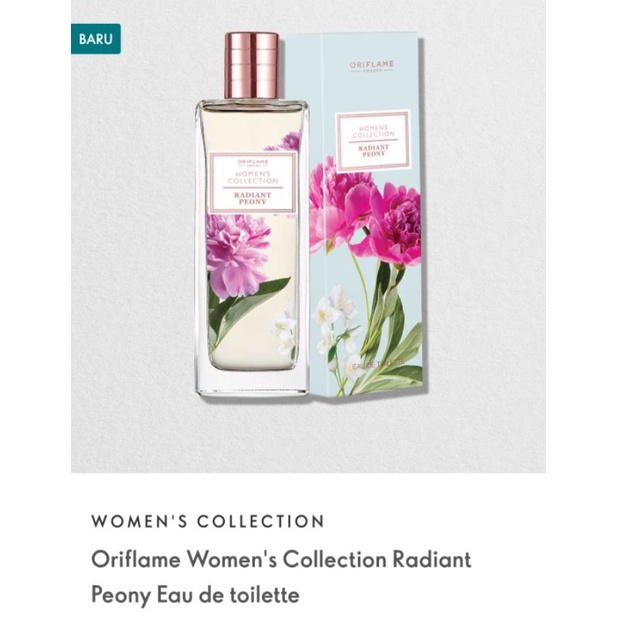Click the pink peony flower on bottle
The image size is (617, 617).
237,255
